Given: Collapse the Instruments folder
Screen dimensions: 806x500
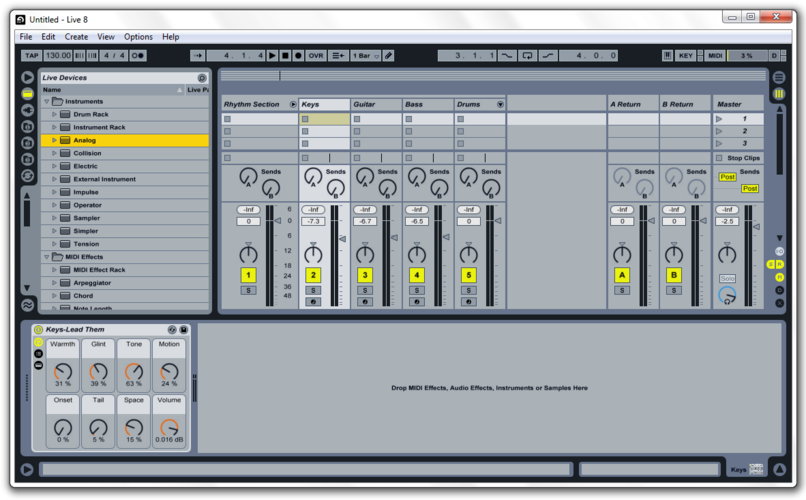Looking at the screenshot, I should click(47, 102).
